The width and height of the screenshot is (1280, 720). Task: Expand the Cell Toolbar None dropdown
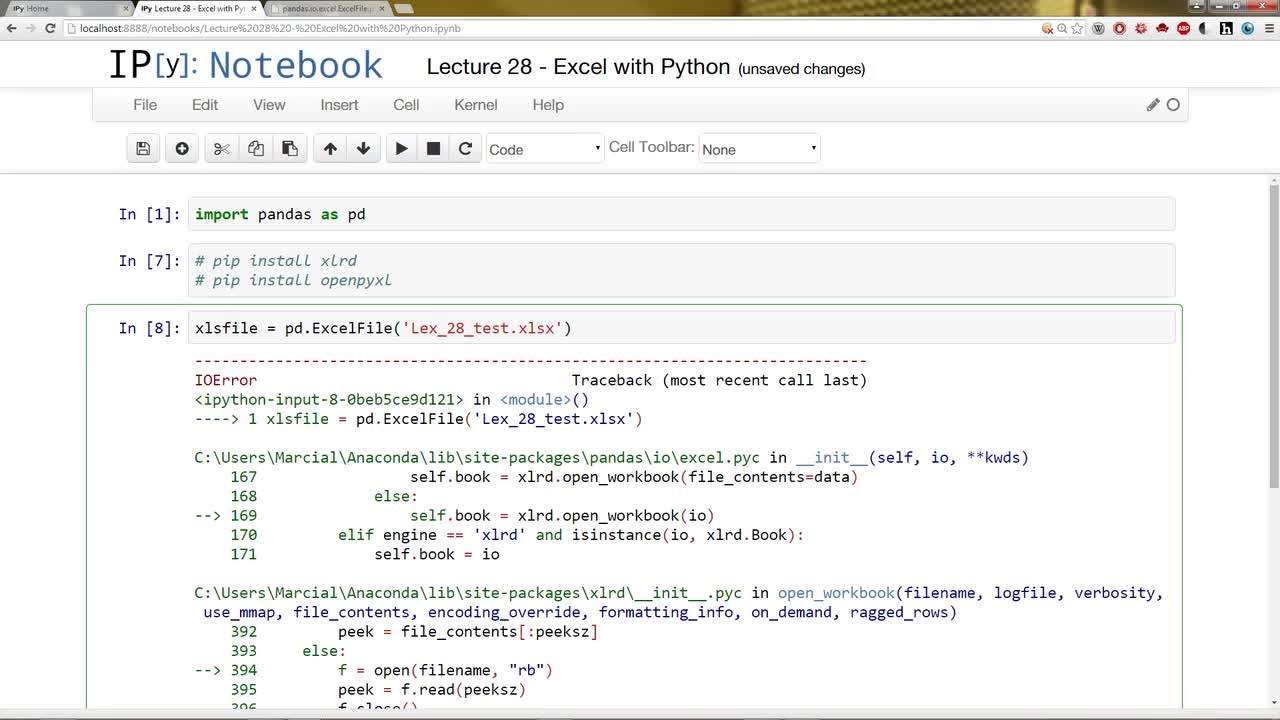[759, 149]
